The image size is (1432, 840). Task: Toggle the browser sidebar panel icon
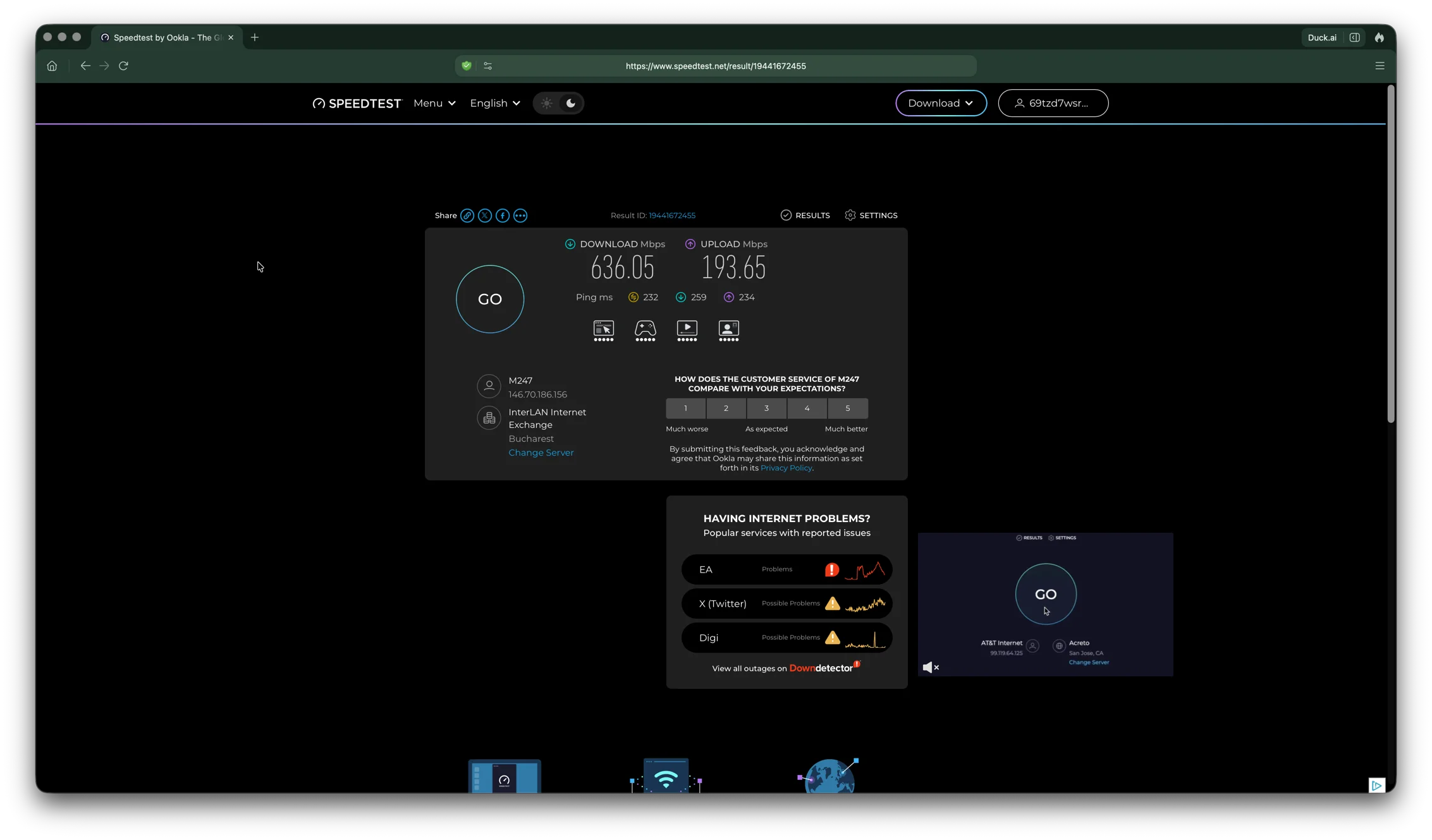click(1354, 37)
